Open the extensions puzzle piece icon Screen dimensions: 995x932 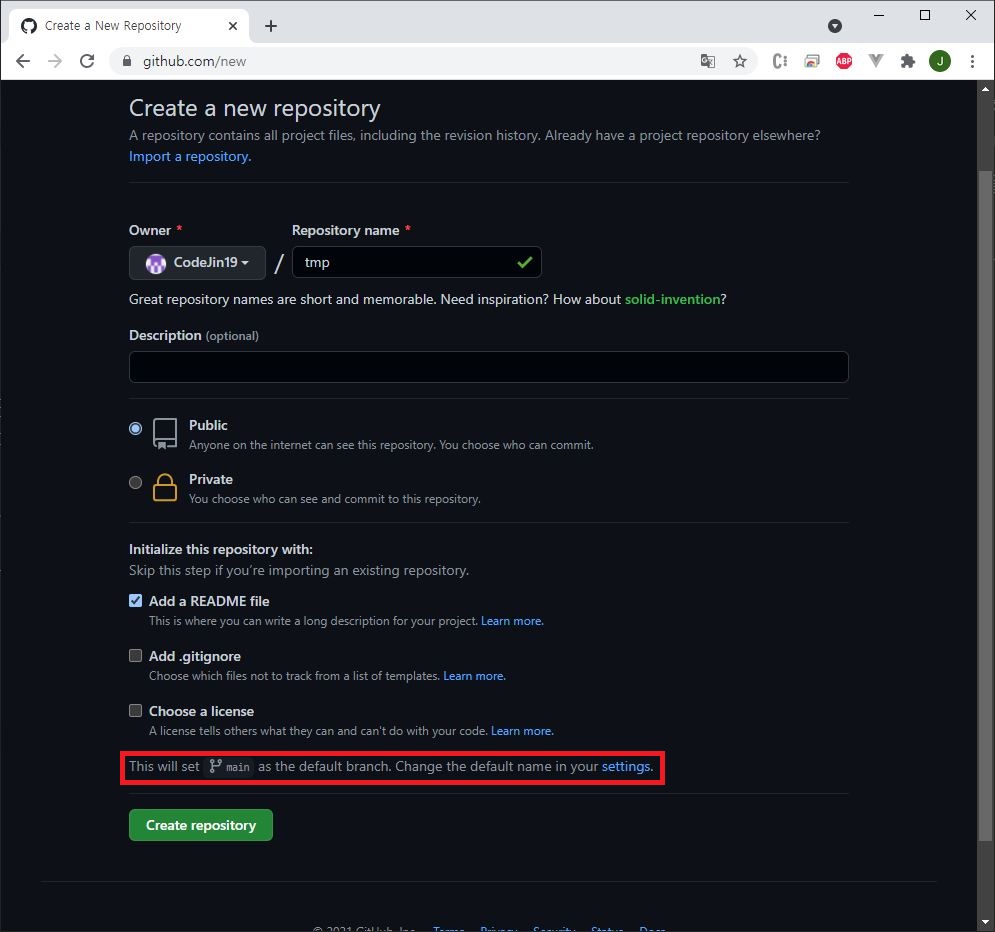(908, 61)
